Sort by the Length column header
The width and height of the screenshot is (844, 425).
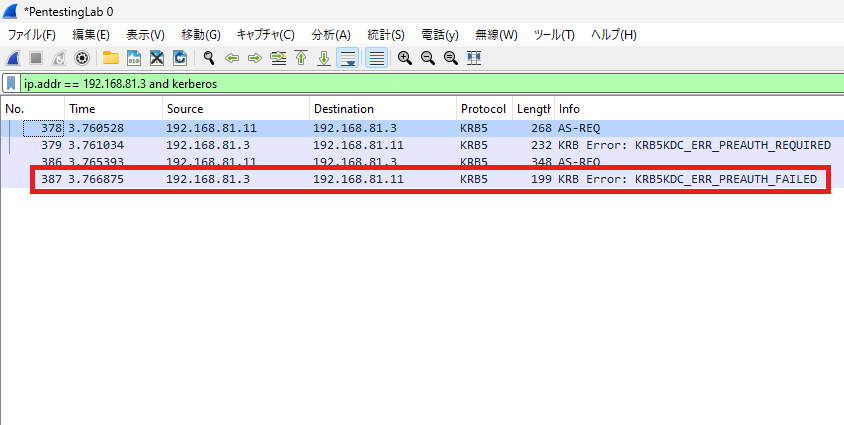tap(533, 109)
